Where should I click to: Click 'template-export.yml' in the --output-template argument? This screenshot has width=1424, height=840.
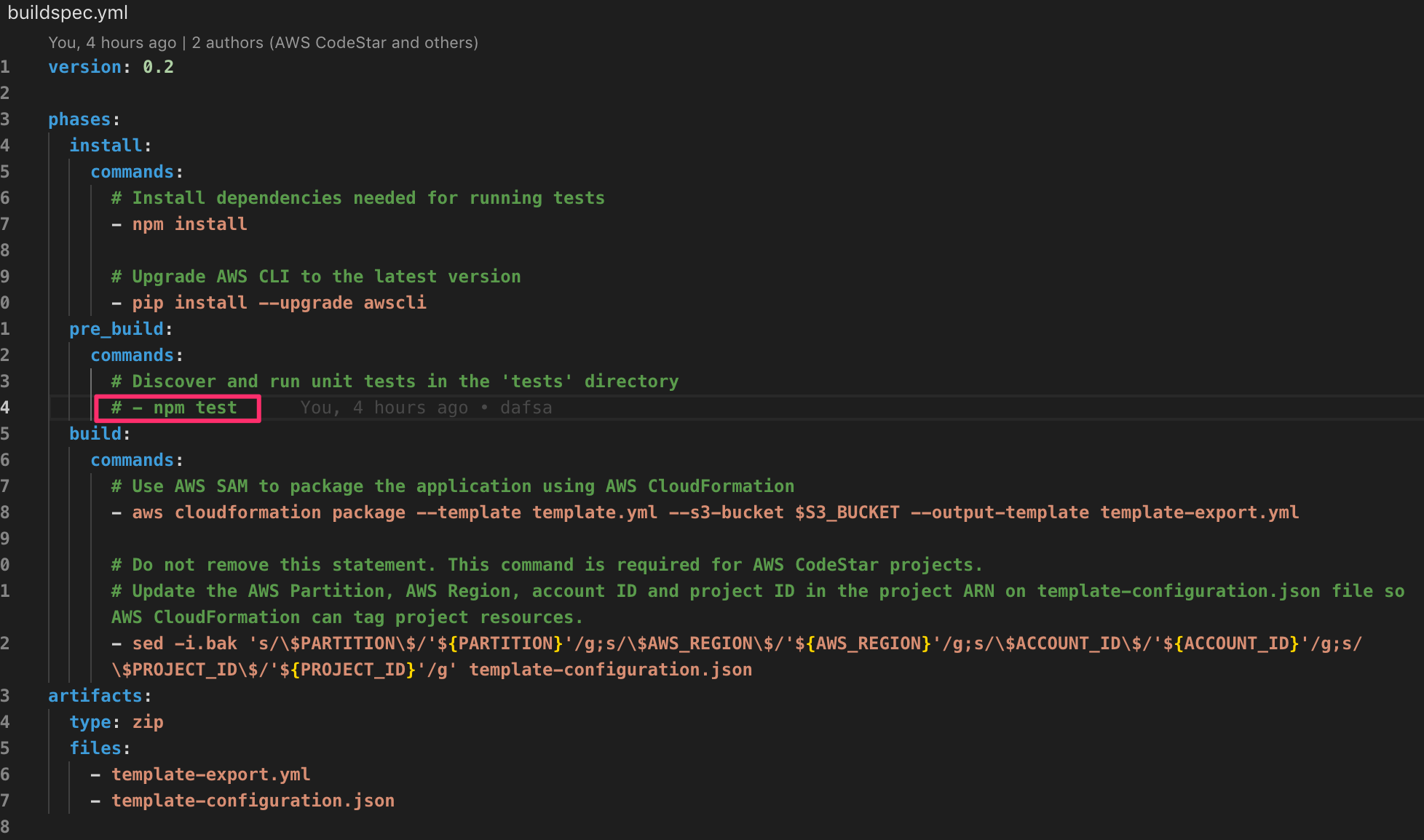click(1199, 512)
